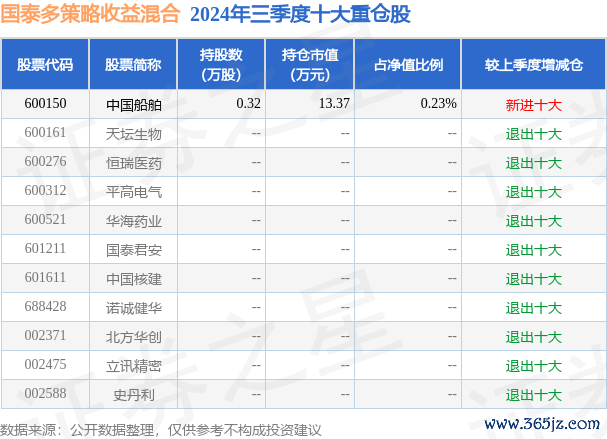Click stock name 史丹利
Image resolution: width=607 pixels, height=439 pixels.
coord(134,395)
